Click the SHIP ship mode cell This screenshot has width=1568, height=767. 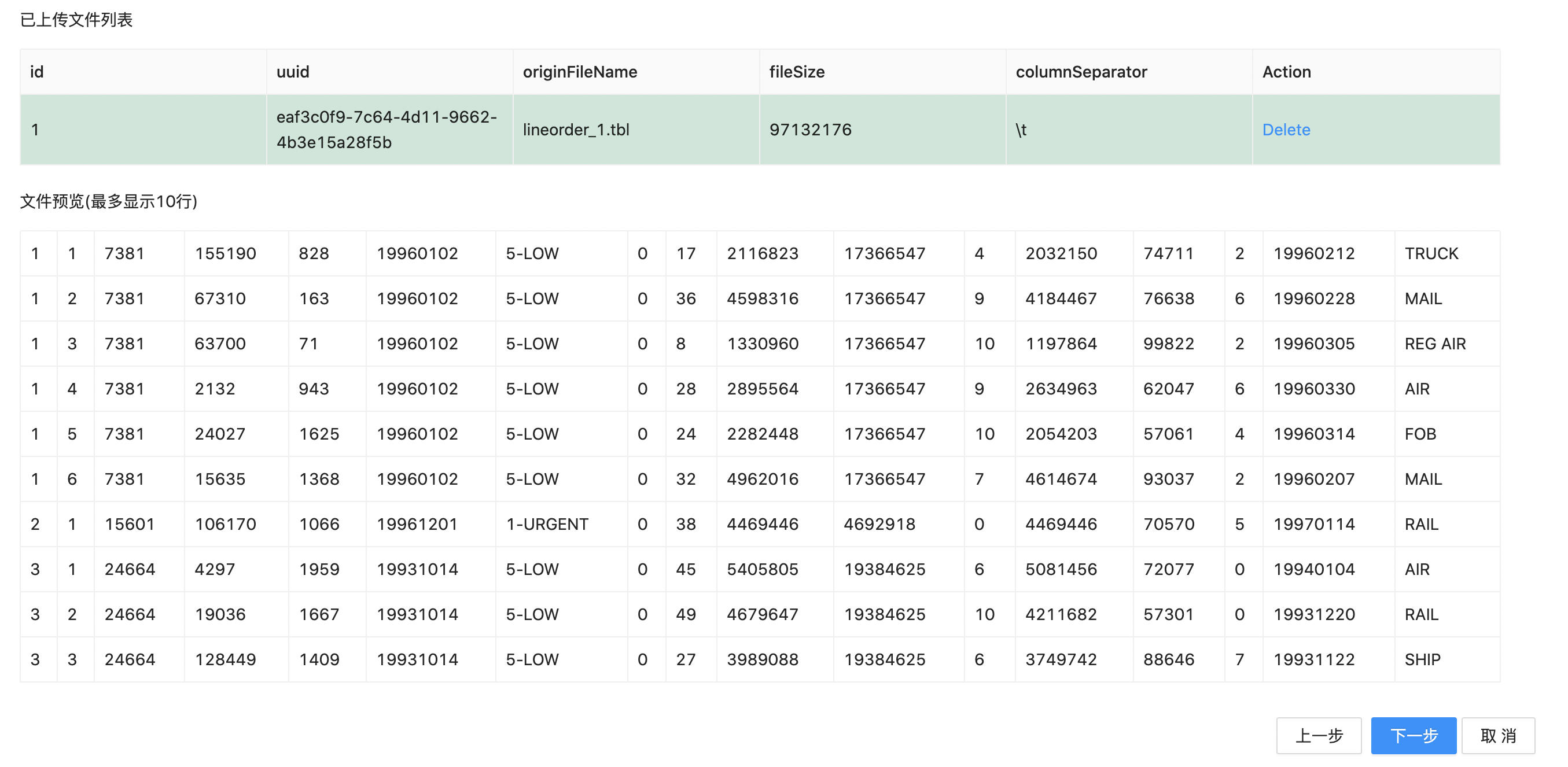pos(1447,659)
